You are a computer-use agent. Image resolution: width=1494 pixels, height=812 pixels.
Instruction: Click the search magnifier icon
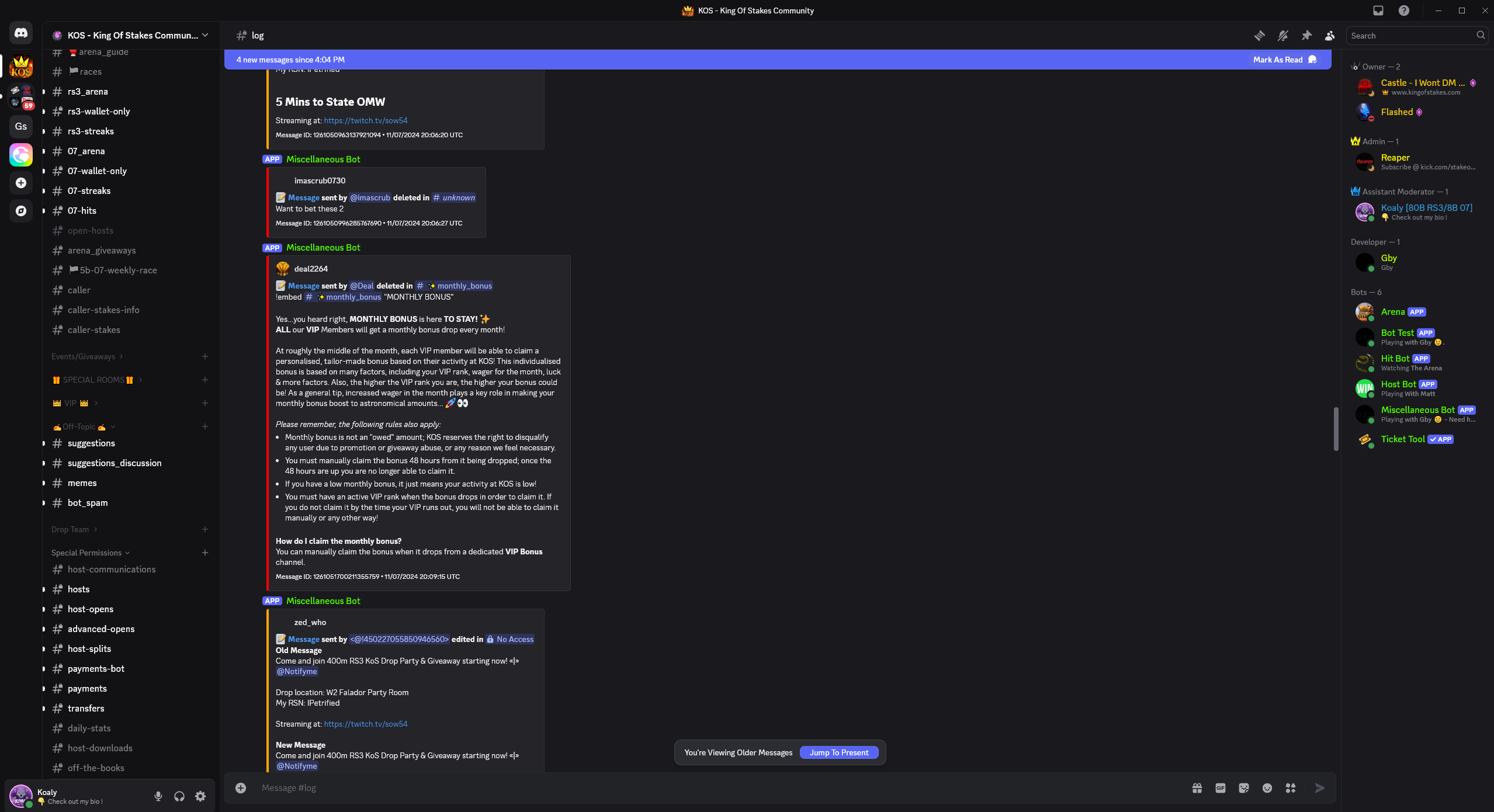(1481, 36)
